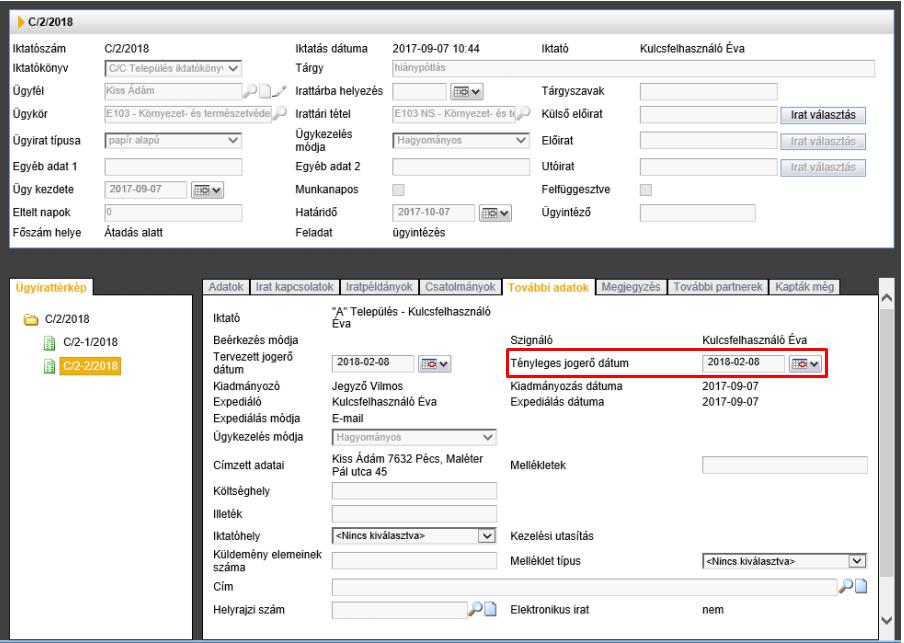
Task: Open the Megjegyzés tab
Action: coord(631,287)
